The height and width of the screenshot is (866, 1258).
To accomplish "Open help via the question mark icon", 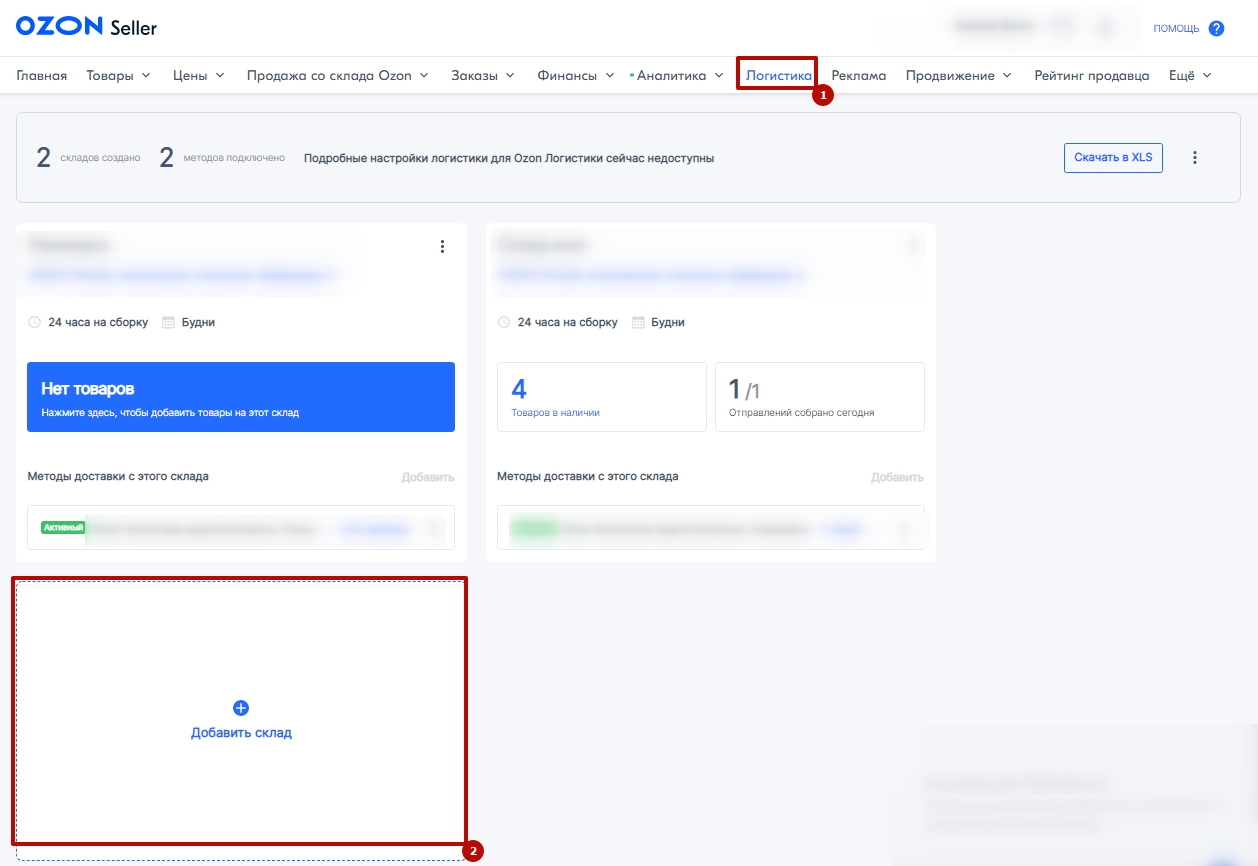I will click(1216, 28).
